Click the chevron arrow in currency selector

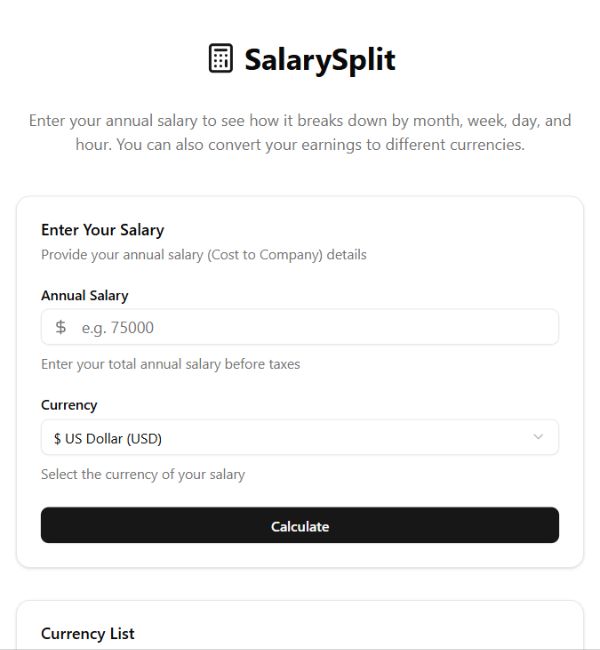(538, 437)
